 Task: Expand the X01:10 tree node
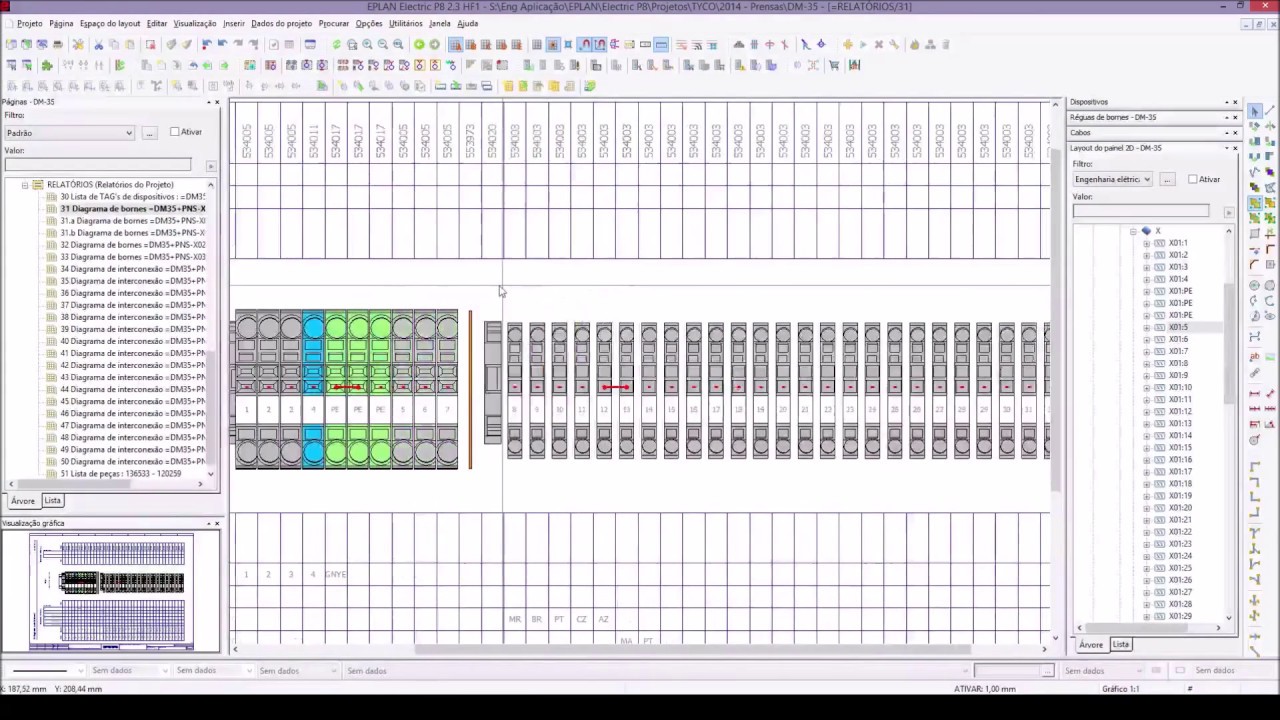1147,387
